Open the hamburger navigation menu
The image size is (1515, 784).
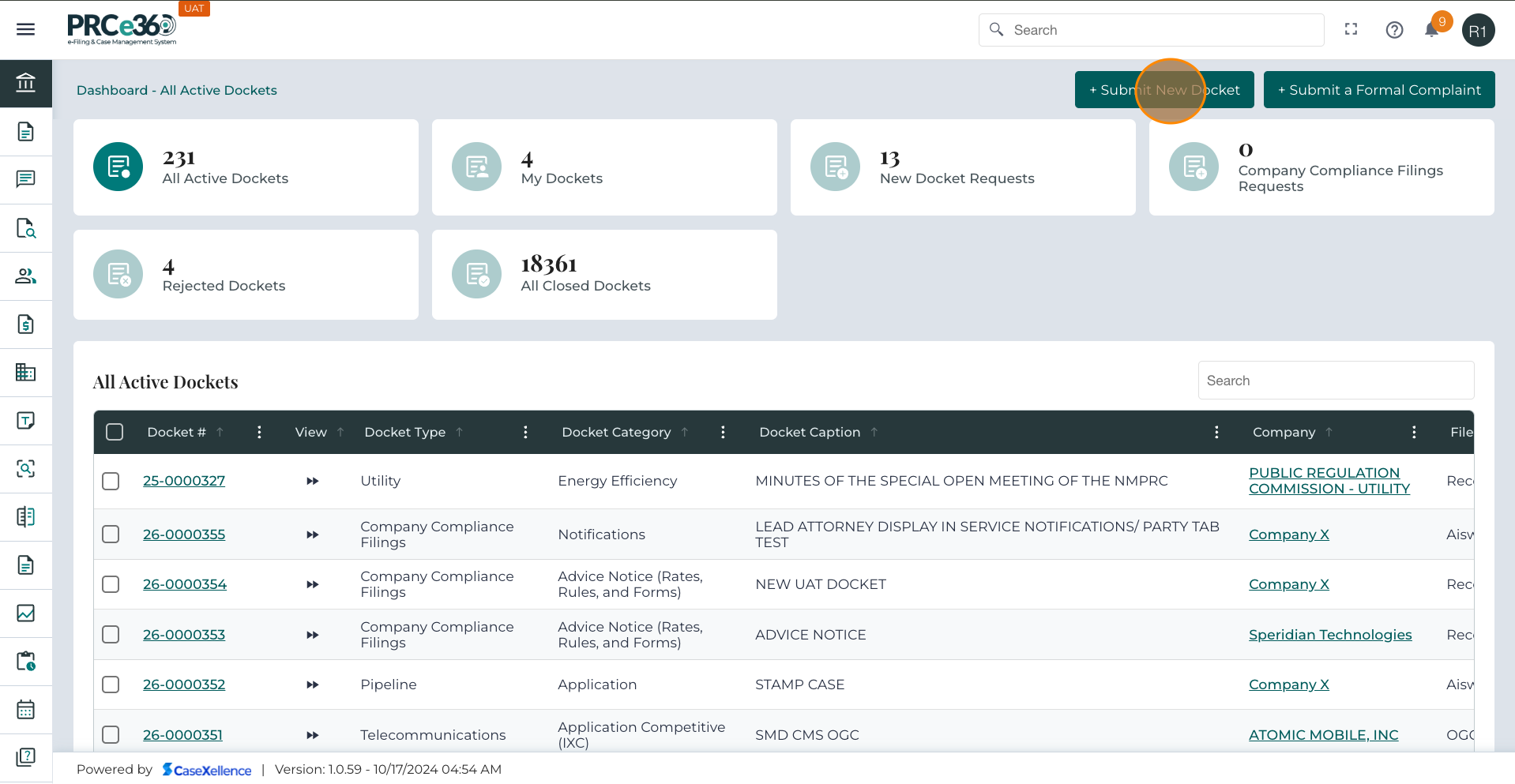tap(25, 30)
